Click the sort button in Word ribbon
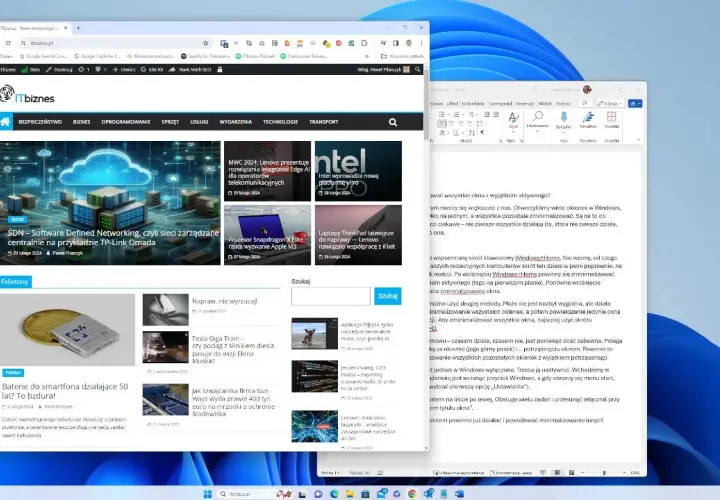The height and width of the screenshot is (500, 720). point(472,133)
